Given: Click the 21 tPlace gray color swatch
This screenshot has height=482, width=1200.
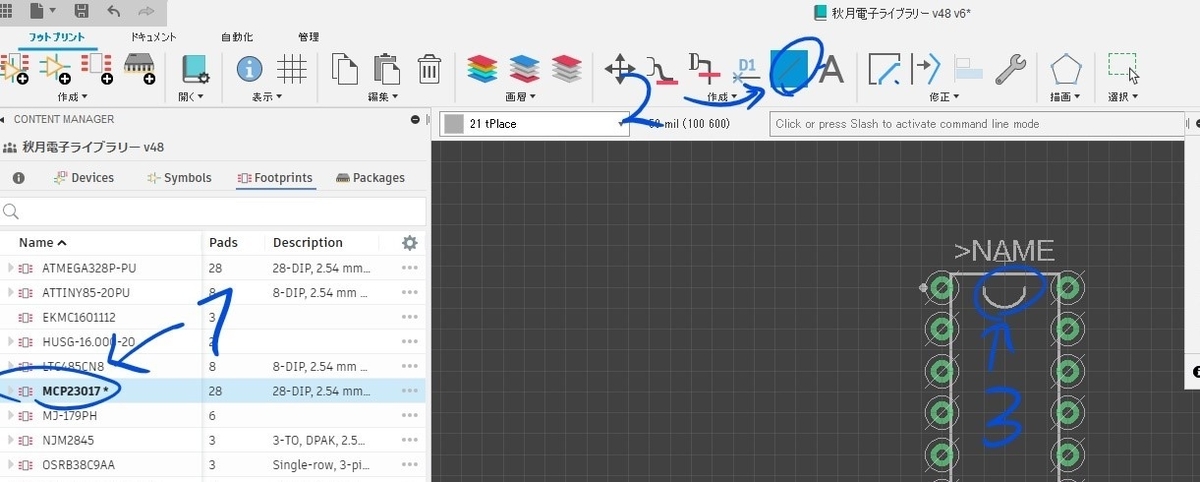Looking at the screenshot, I should [454, 124].
